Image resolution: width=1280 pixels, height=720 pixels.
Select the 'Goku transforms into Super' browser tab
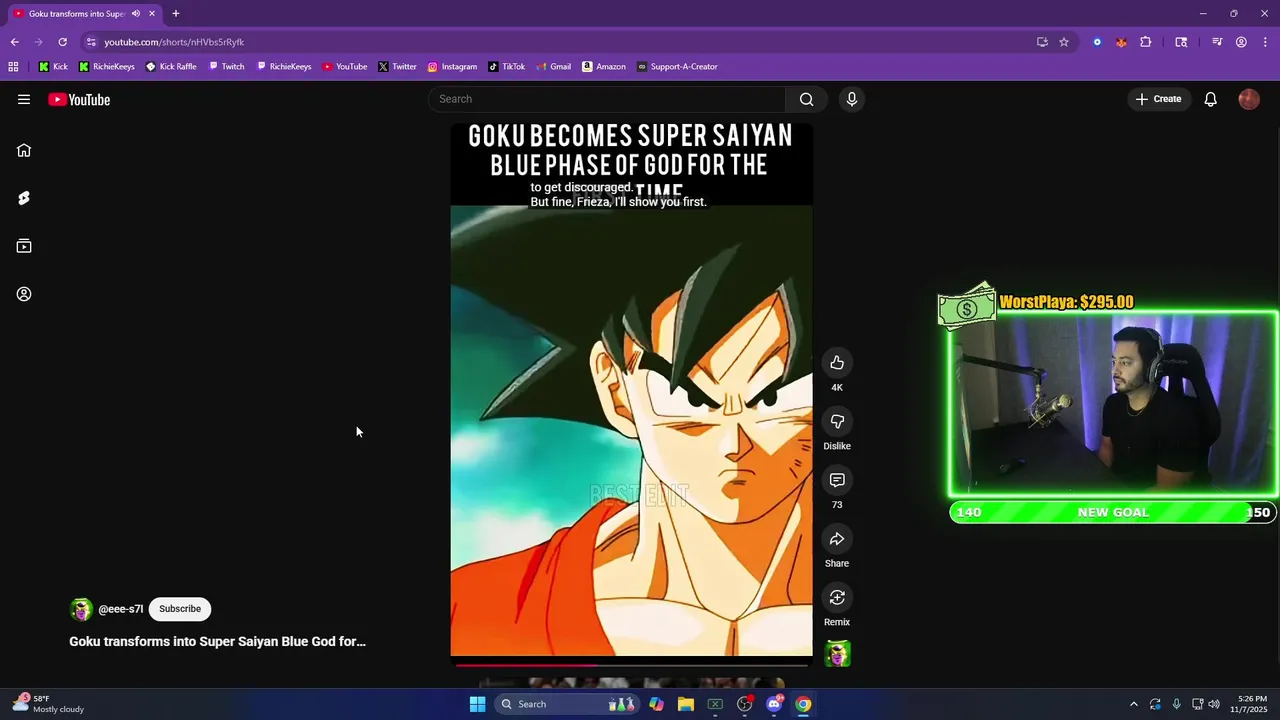click(x=77, y=14)
